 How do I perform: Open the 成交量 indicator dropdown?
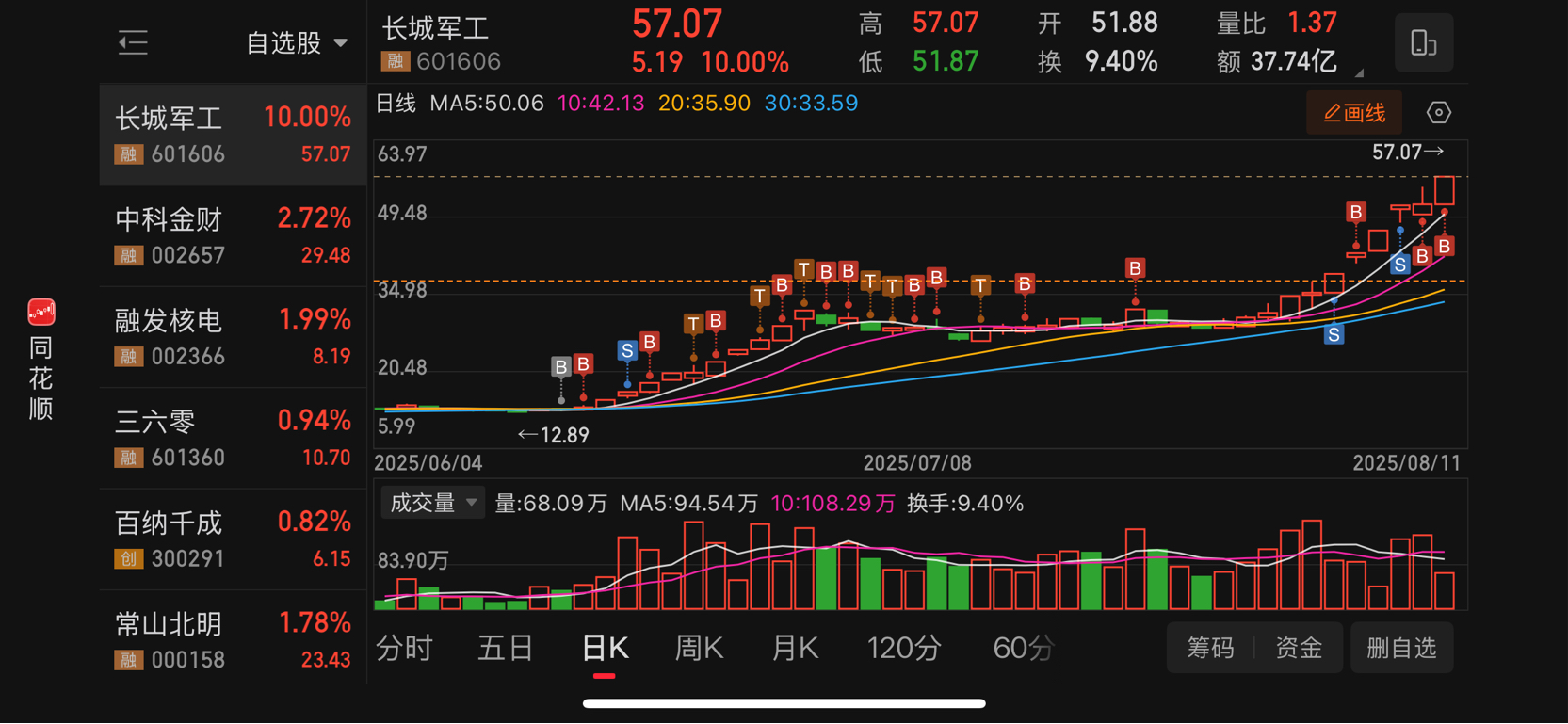coord(432,504)
